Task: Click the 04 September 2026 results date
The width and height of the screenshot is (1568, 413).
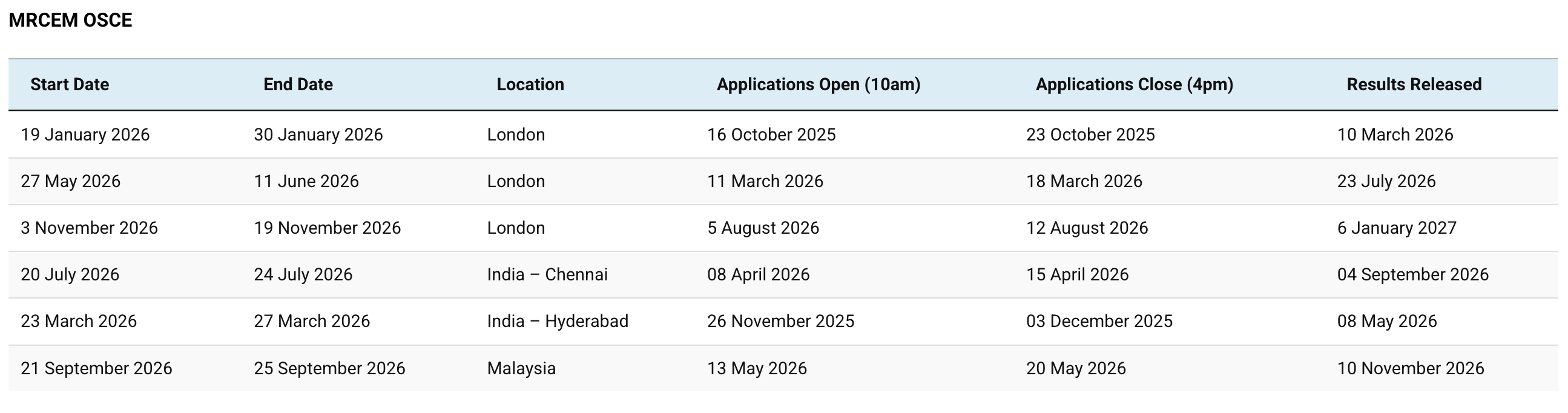Action: tap(1412, 274)
